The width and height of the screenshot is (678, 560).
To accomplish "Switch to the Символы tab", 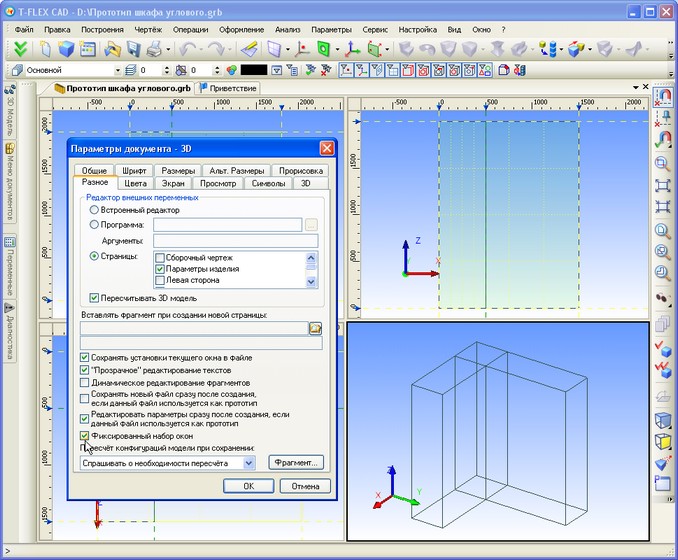I will pyautogui.click(x=269, y=183).
